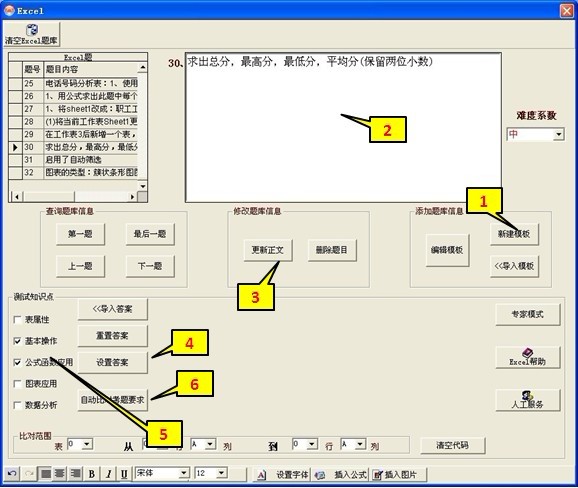
Task: Open the 宋体 font name dropdown
Action: coord(184,473)
